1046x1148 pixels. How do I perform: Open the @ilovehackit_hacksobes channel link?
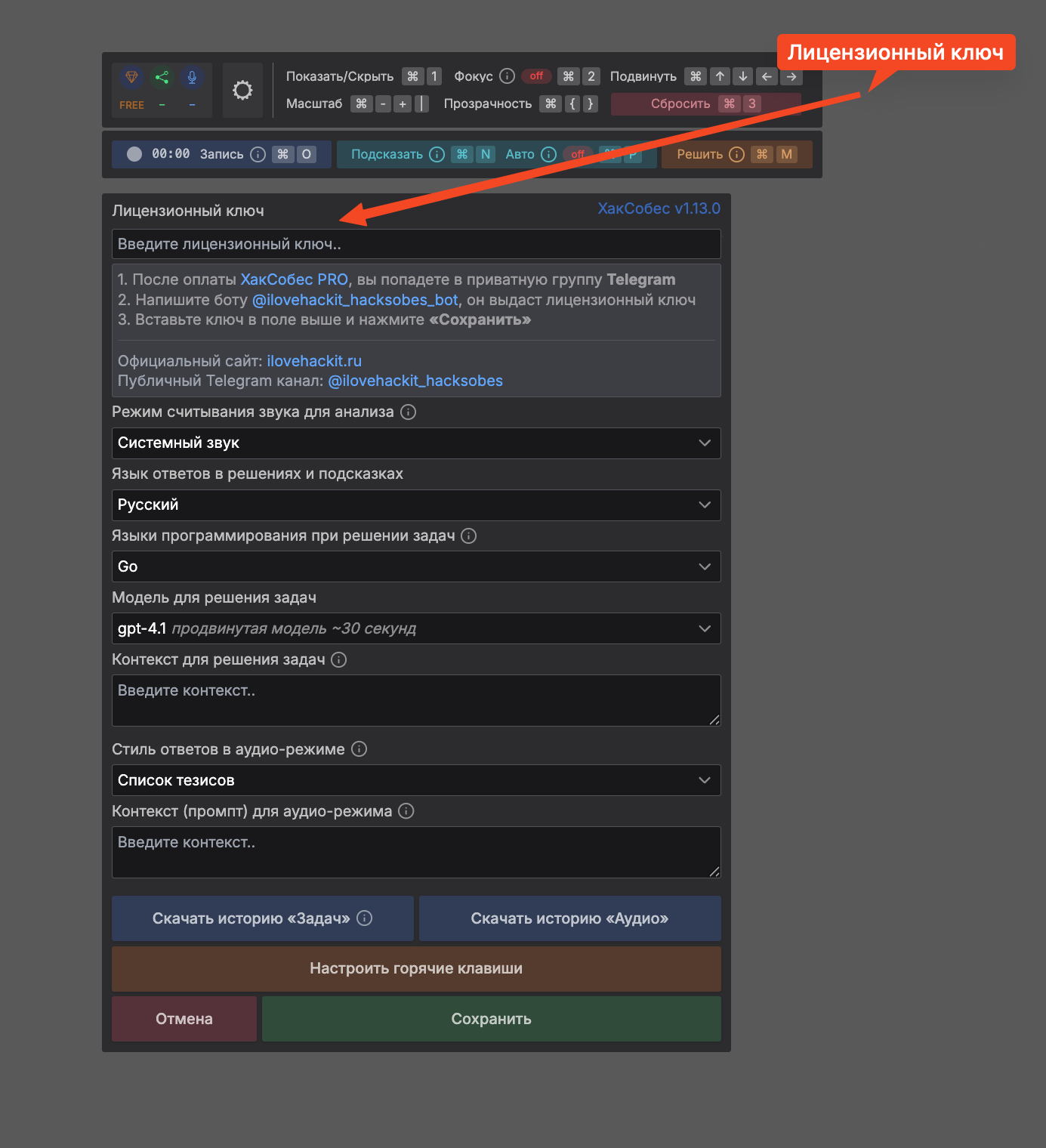tap(415, 381)
